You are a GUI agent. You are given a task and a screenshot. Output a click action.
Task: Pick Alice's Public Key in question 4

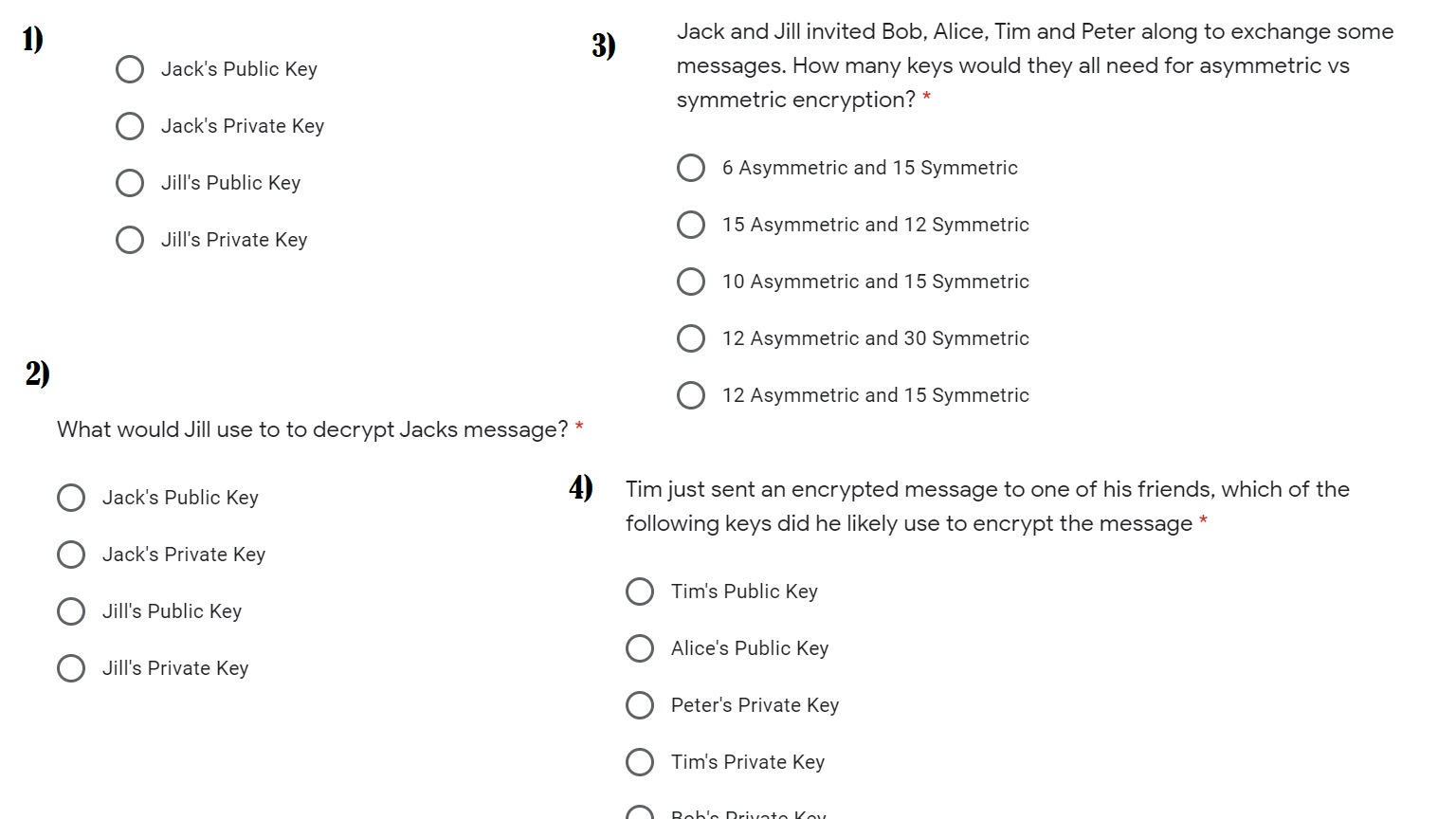pos(640,648)
